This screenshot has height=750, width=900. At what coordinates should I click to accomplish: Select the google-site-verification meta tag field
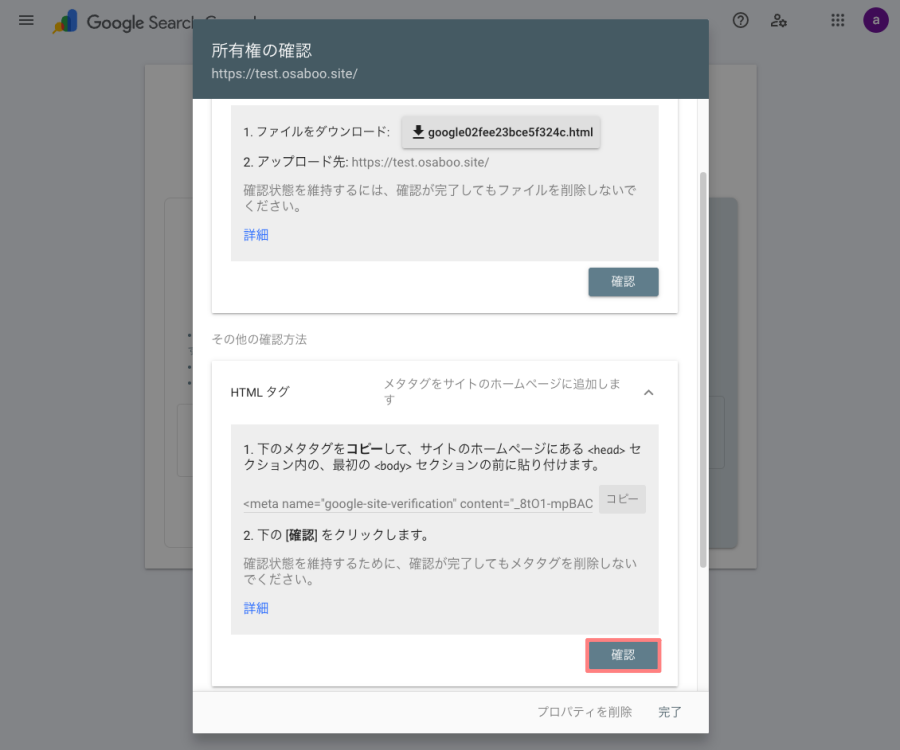click(418, 504)
